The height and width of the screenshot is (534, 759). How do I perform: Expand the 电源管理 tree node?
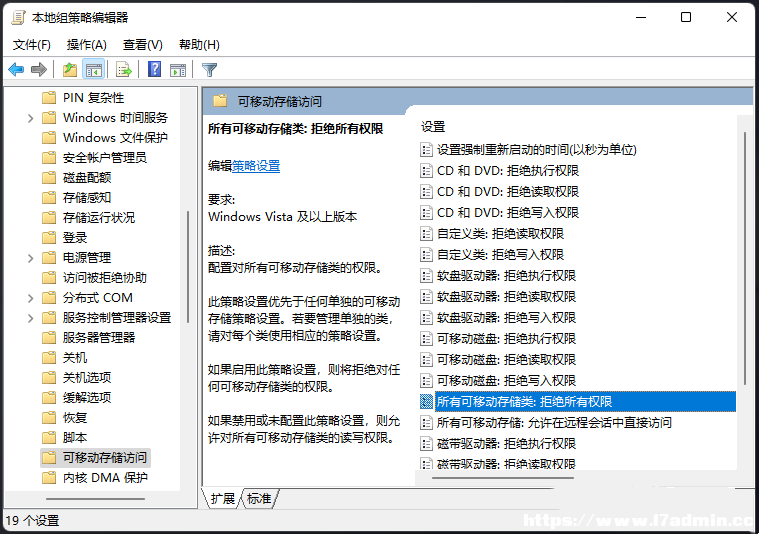30,258
